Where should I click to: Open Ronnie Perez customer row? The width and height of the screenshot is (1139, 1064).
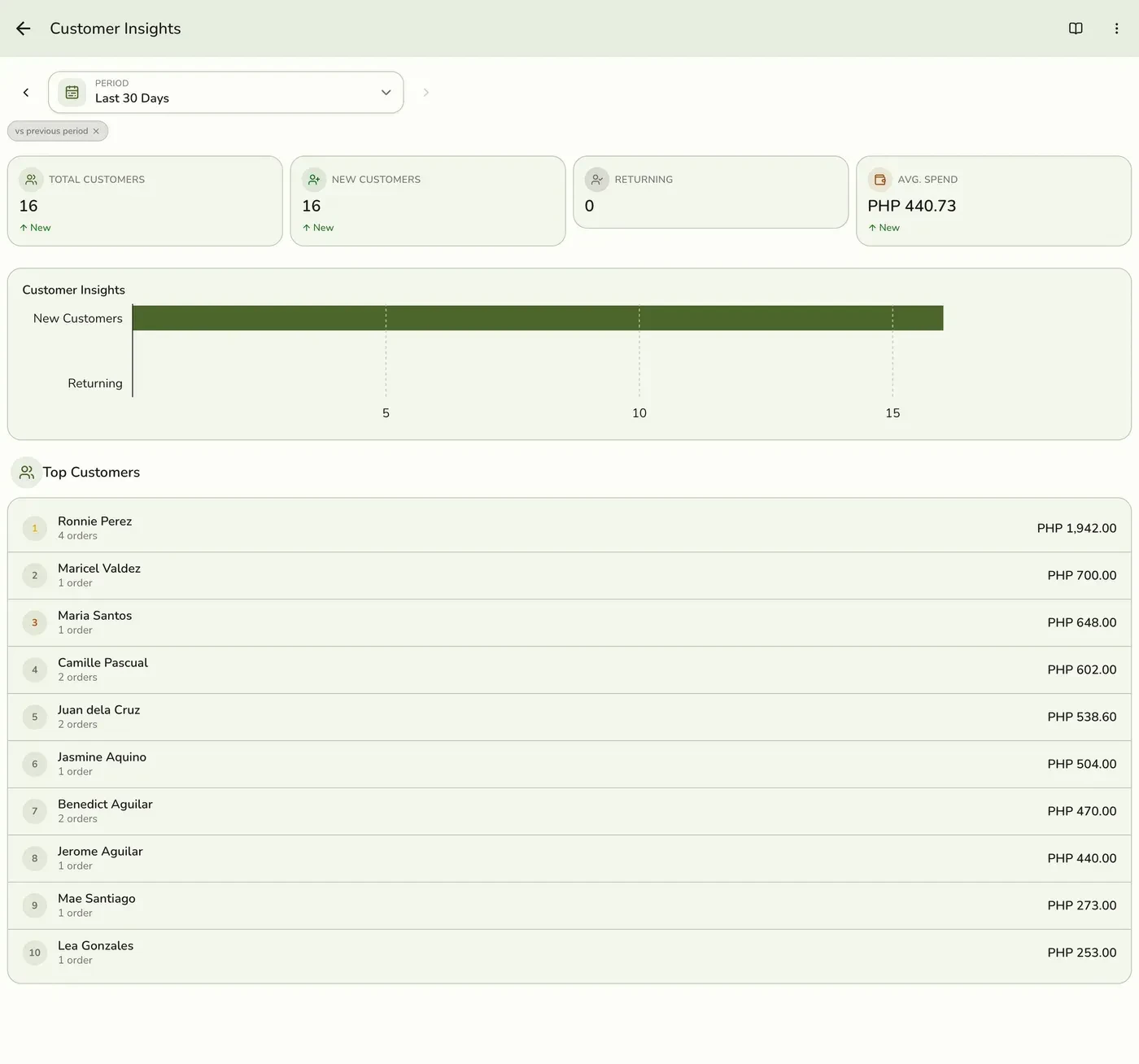pos(569,529)
